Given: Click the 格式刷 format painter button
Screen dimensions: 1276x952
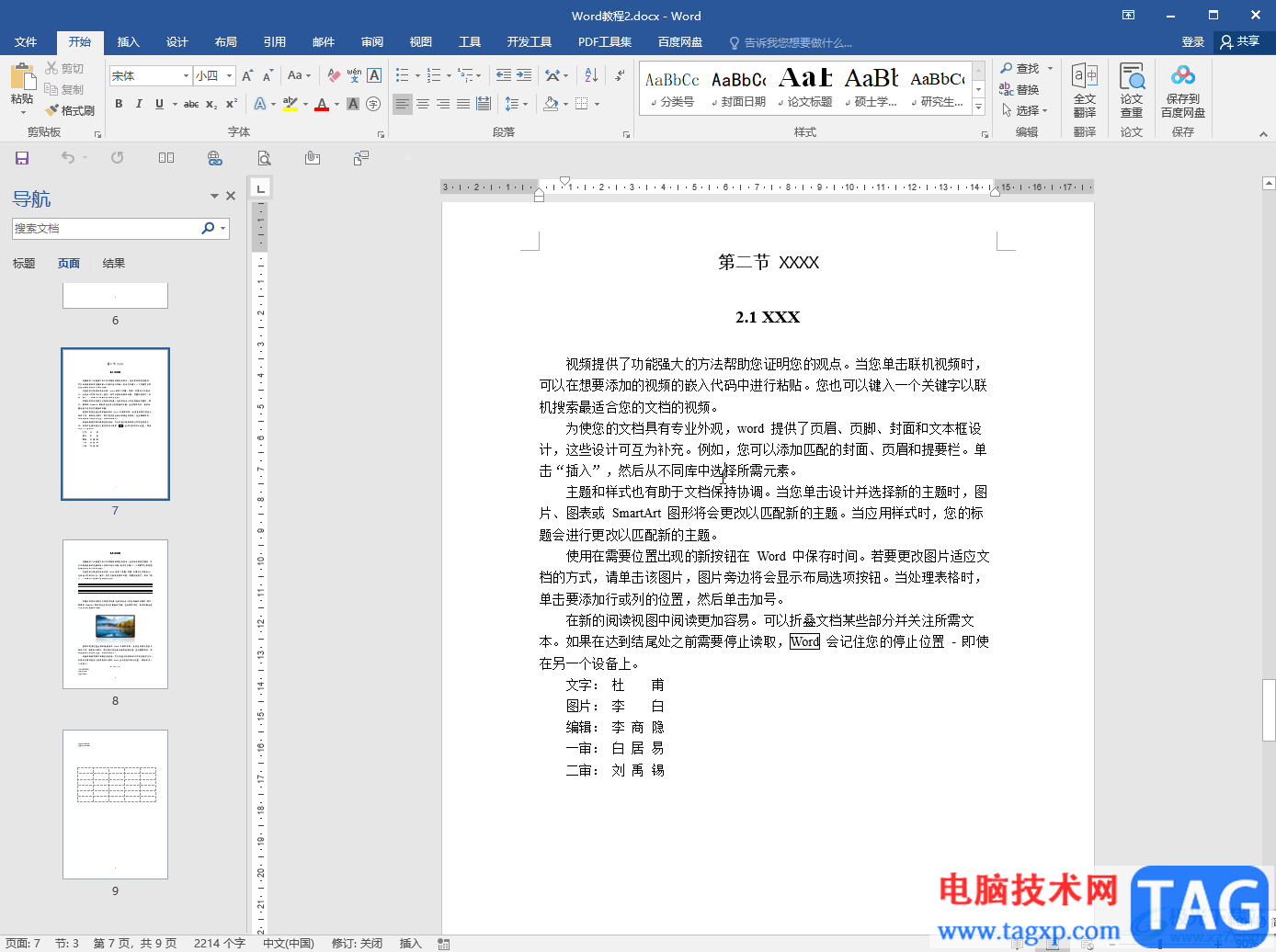Looking at the screenshot, I should 70,110.
